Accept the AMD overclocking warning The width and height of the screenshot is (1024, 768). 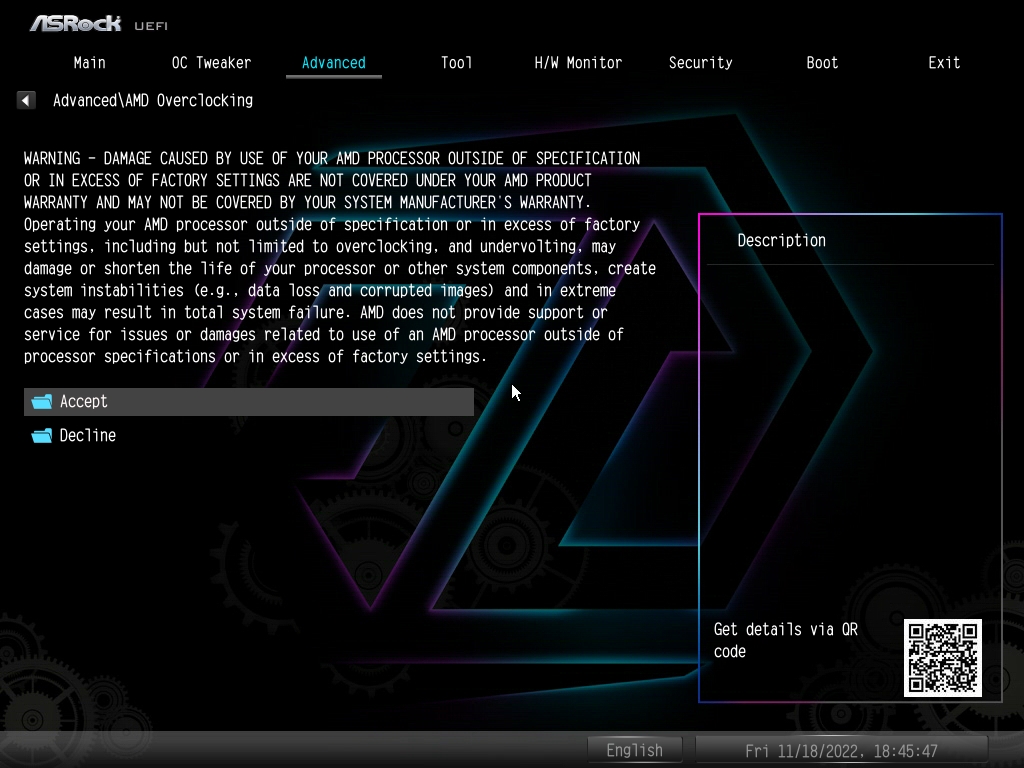point(249,402)
